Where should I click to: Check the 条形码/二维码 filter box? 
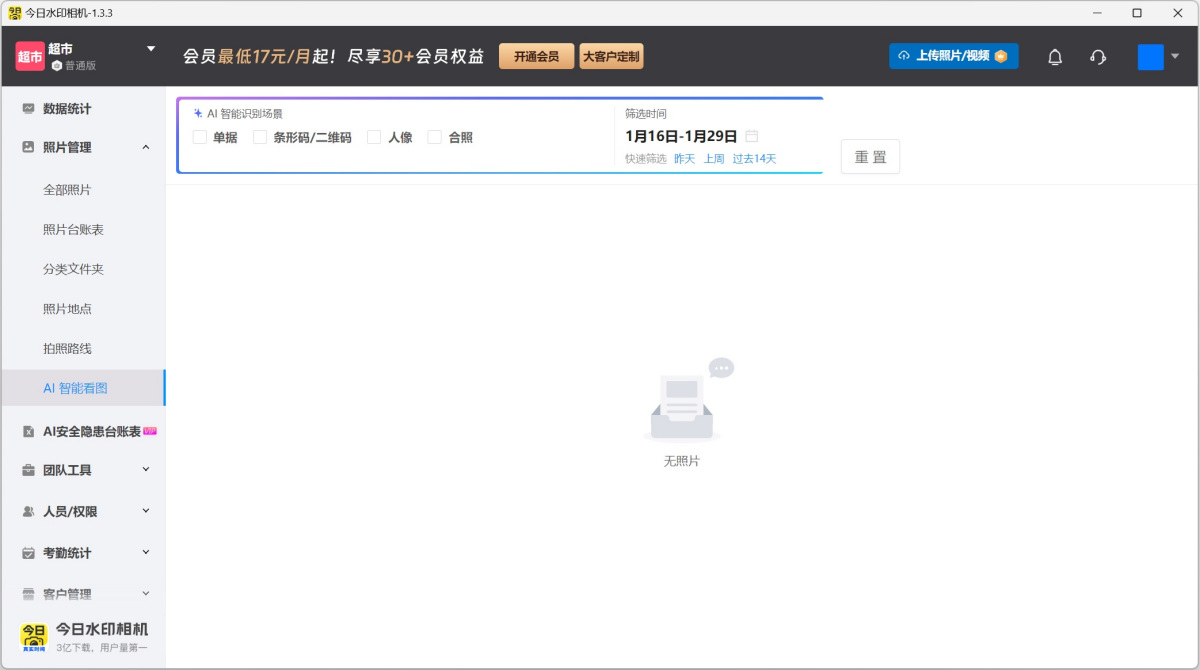[260, 137]
